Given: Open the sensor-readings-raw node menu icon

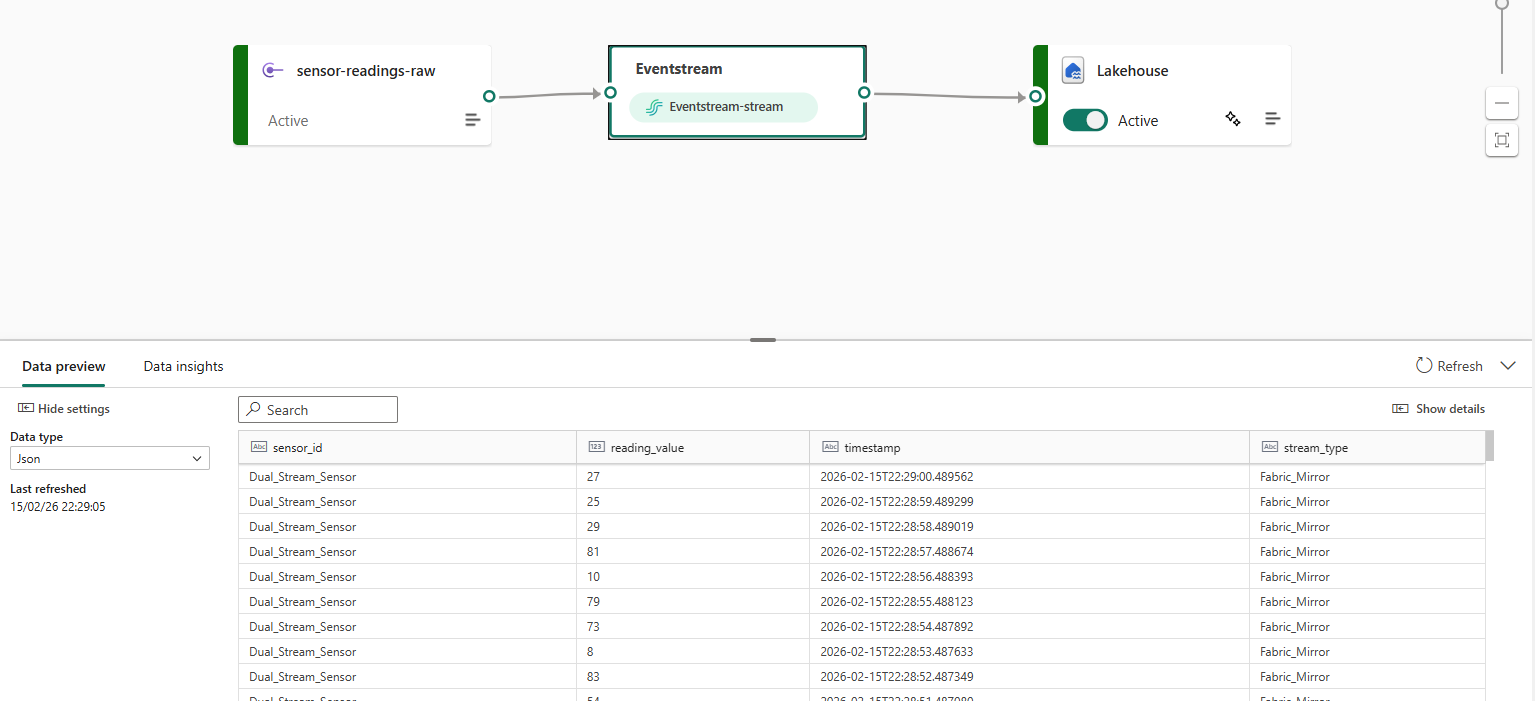Looking at the screenshot, I should pyautogui.click(x=472, y=120).
